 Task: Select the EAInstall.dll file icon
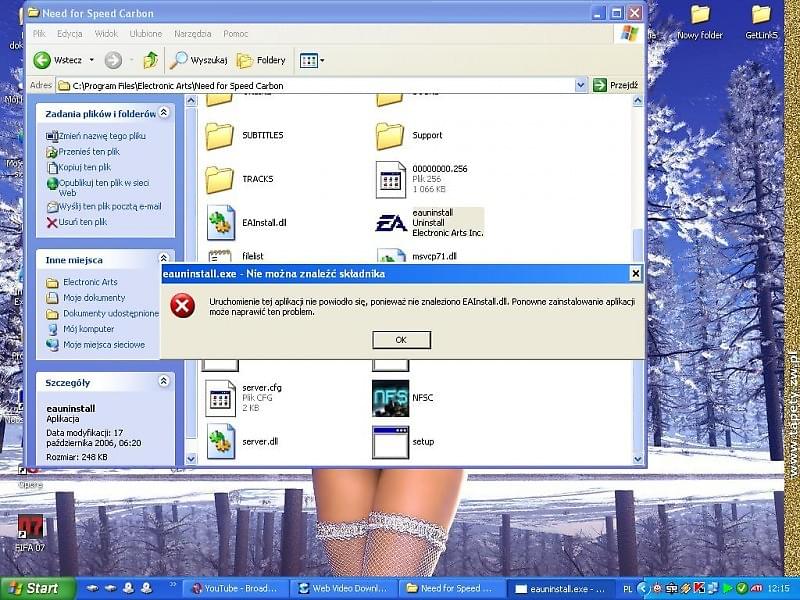pyautogui.click(x=221, y=222)
